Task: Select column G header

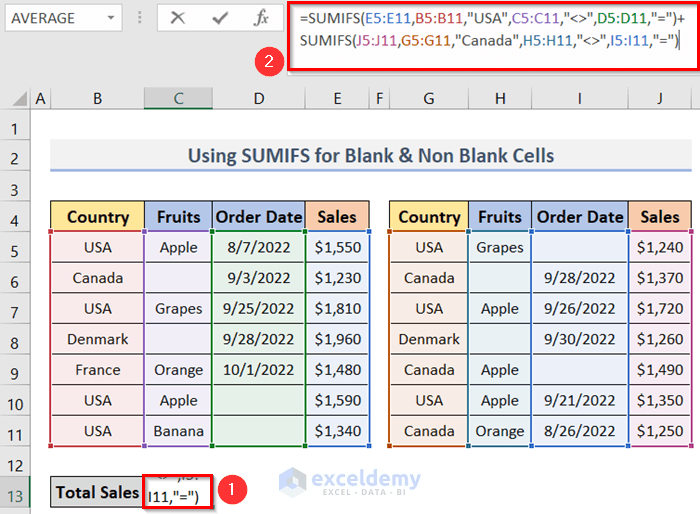Action: tap(429, 98)
